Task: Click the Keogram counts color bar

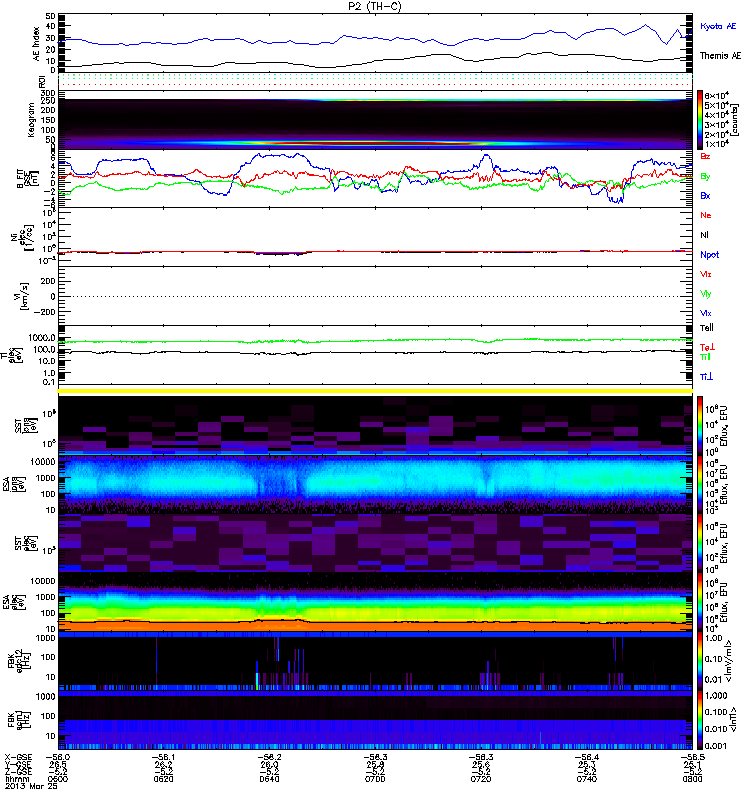Action: pyautogui.click(x=702, y=120)
